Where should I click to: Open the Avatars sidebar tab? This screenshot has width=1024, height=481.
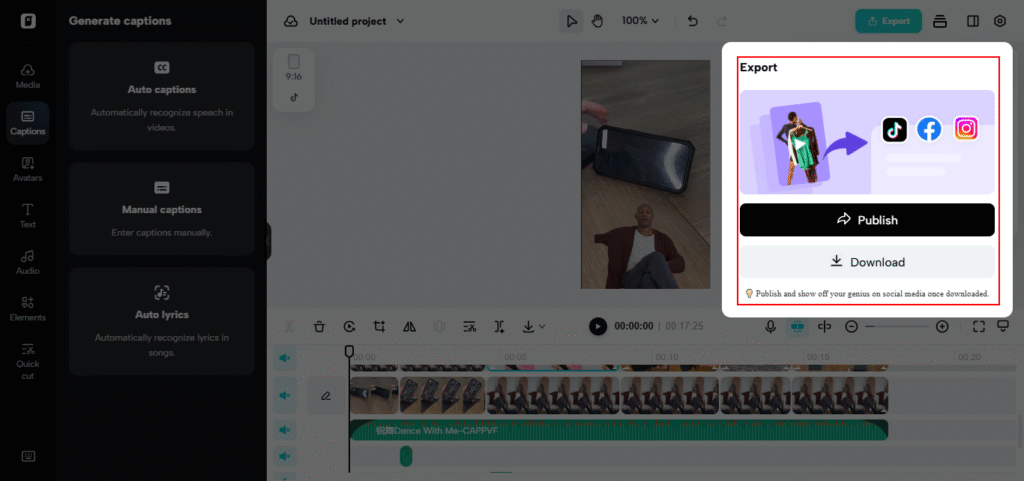(x=27, y=169)
